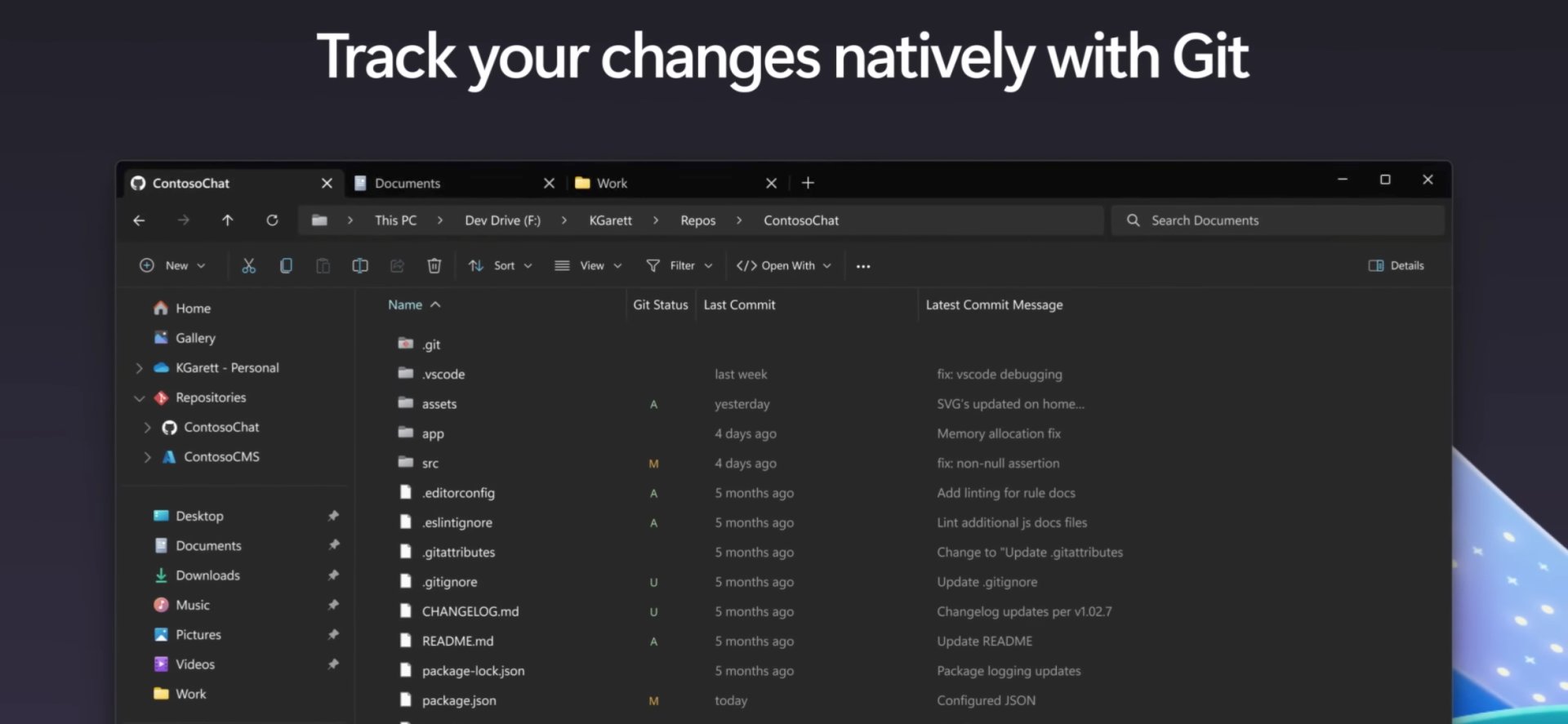Sort by the Git Status column
The height and width of the screenshot is (724, 1568).
660,304
